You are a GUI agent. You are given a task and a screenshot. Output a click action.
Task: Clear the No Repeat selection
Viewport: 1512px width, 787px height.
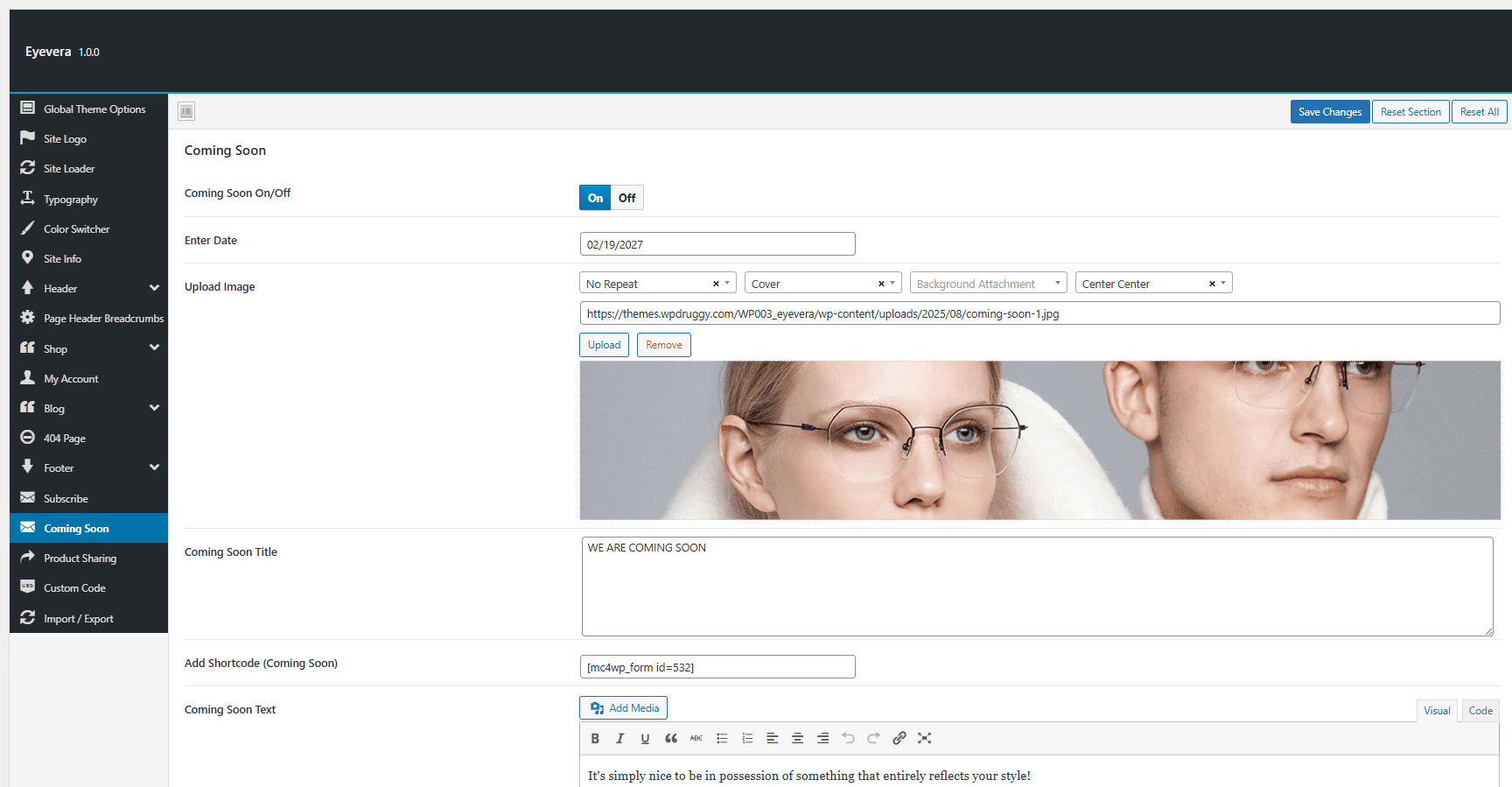(716, 284)
